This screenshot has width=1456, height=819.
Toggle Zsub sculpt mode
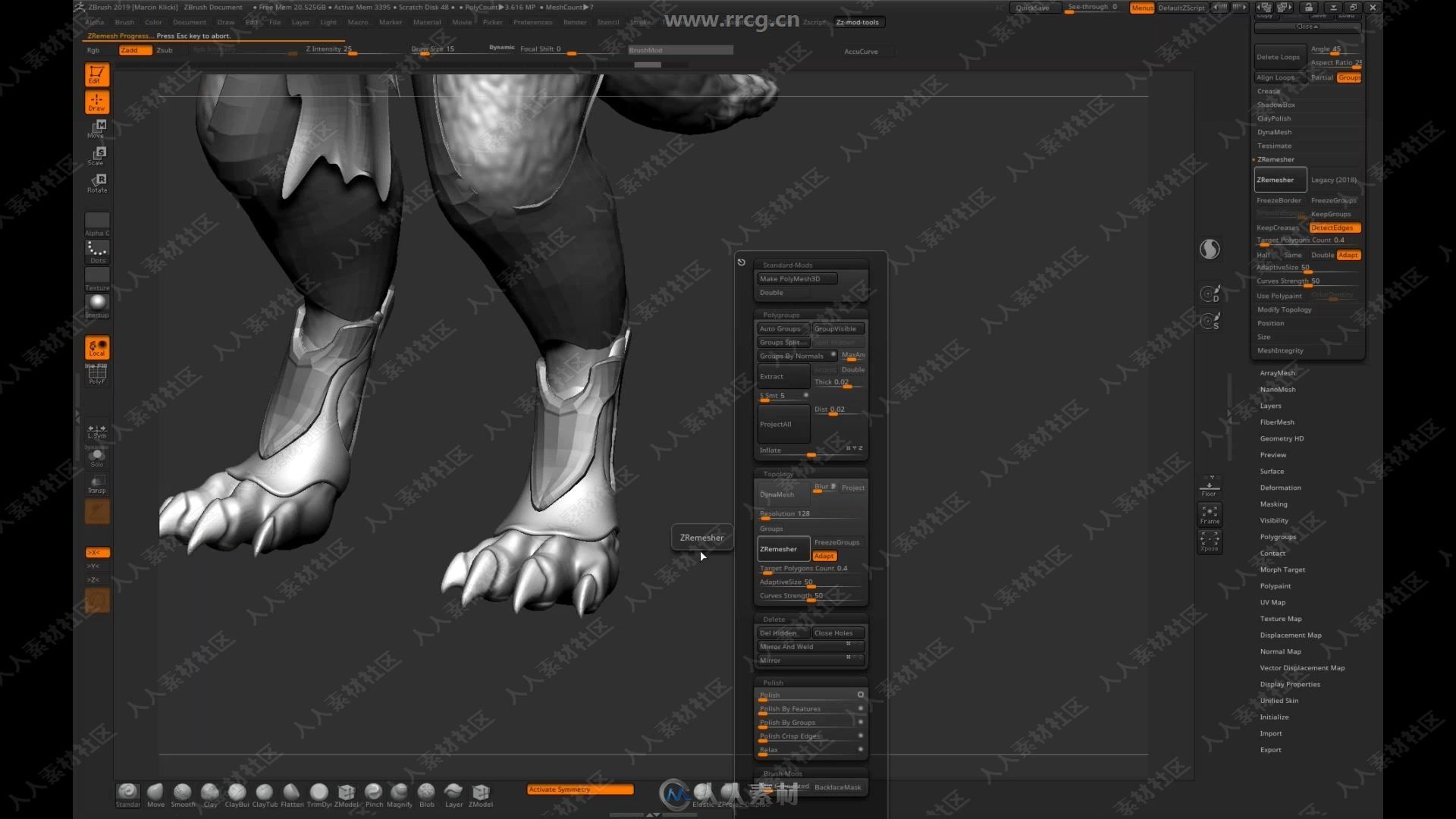point(165,50)
